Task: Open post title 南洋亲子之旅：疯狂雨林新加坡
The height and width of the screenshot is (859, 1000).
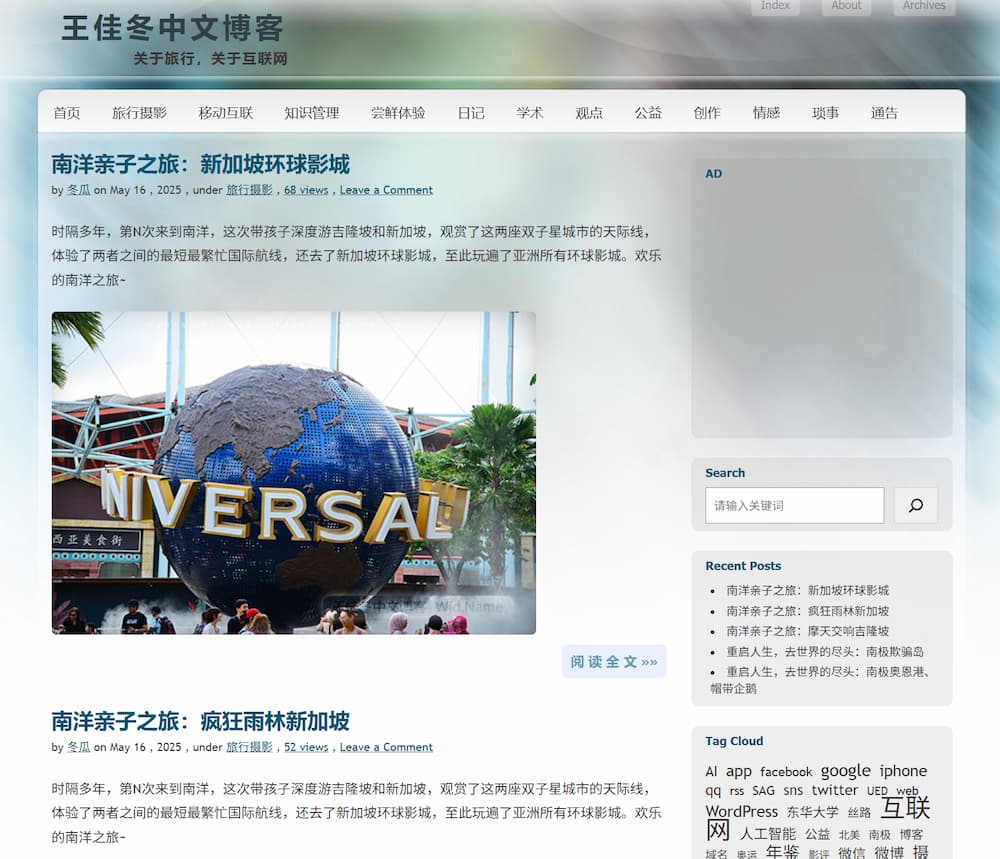Action: [200, 721]
